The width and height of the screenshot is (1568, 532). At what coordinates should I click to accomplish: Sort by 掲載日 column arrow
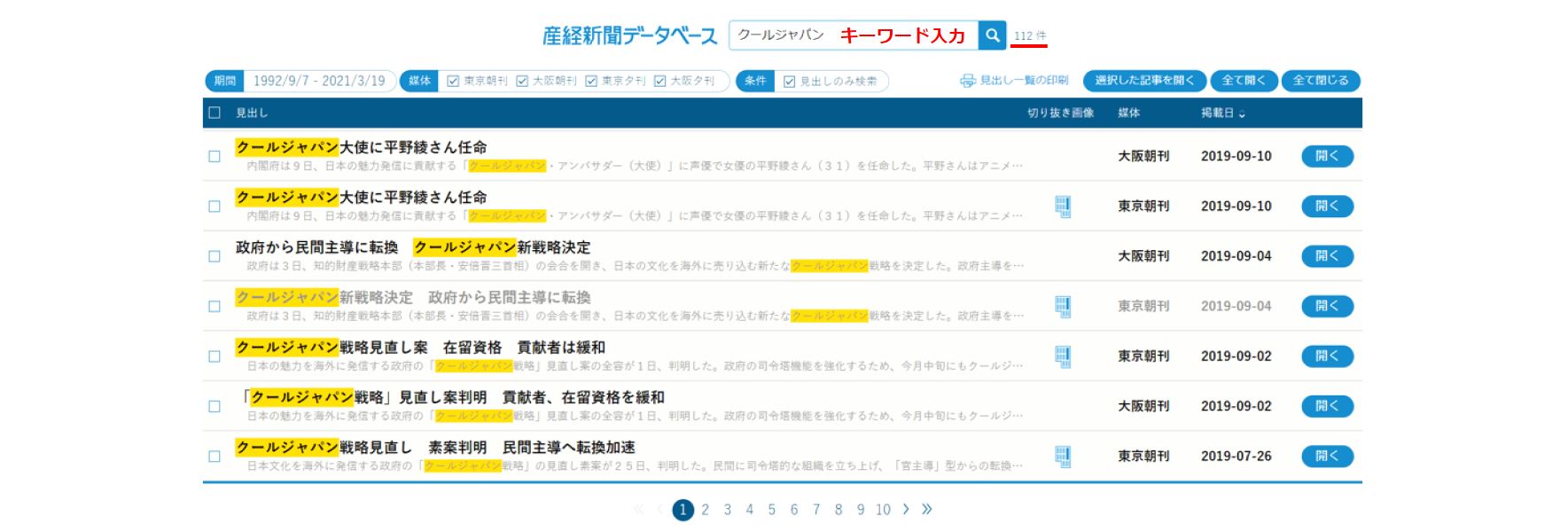tap(1242, 113)
